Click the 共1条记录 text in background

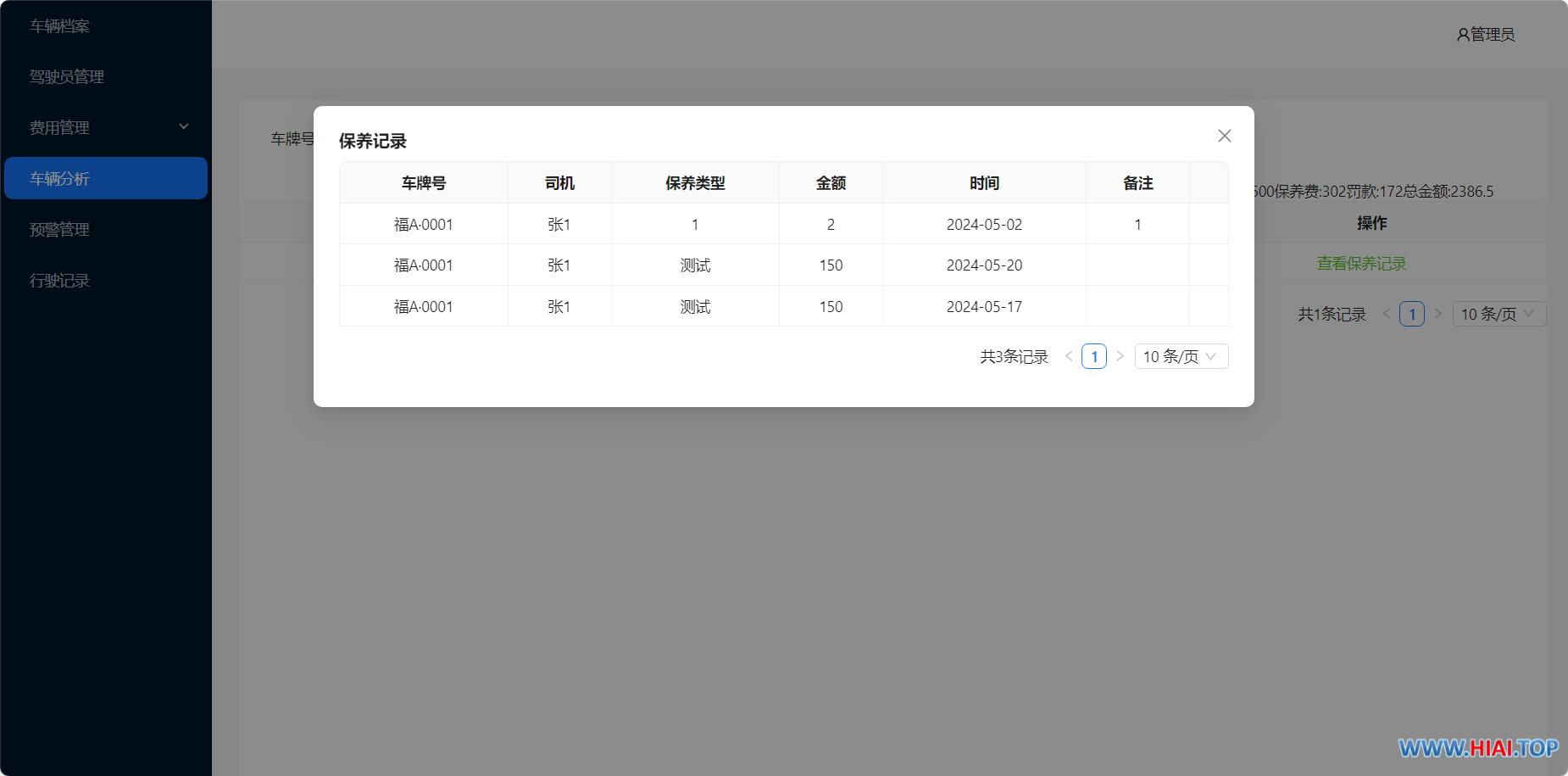(x=1332, y=314)
